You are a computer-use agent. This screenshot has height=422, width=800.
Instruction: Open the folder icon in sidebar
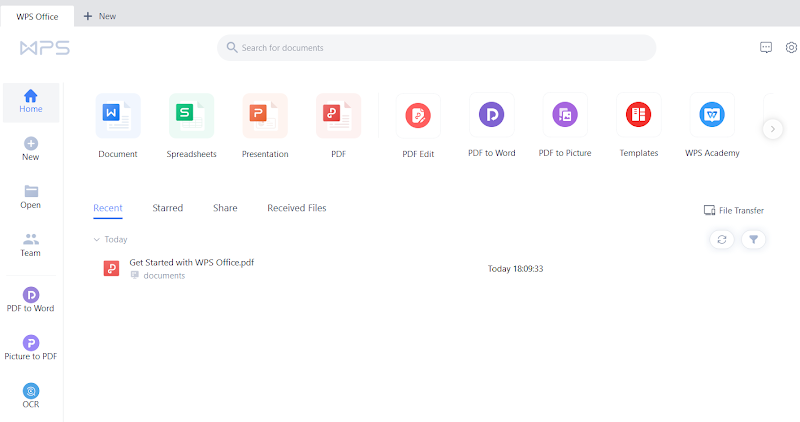(x=31, y=191)
